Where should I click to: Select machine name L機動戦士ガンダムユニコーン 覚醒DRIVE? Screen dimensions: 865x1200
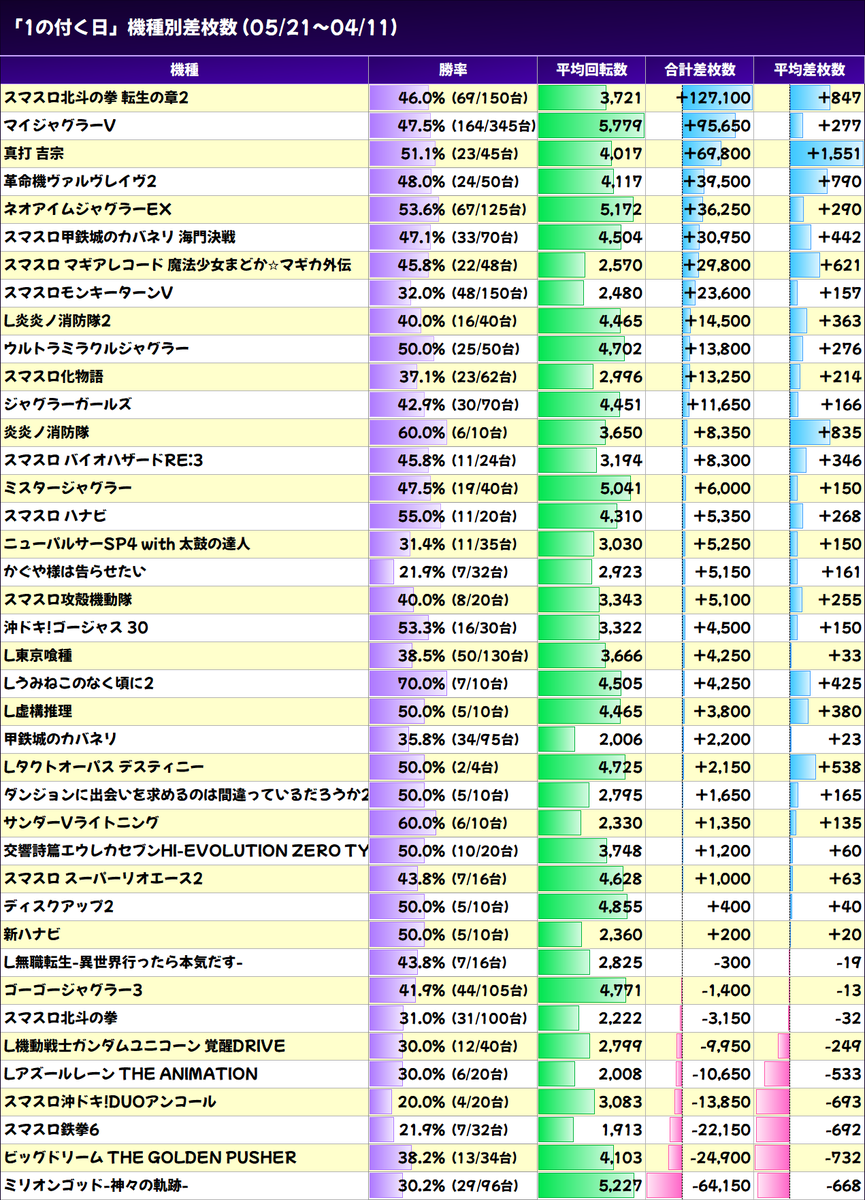(x=145, y=1046)
